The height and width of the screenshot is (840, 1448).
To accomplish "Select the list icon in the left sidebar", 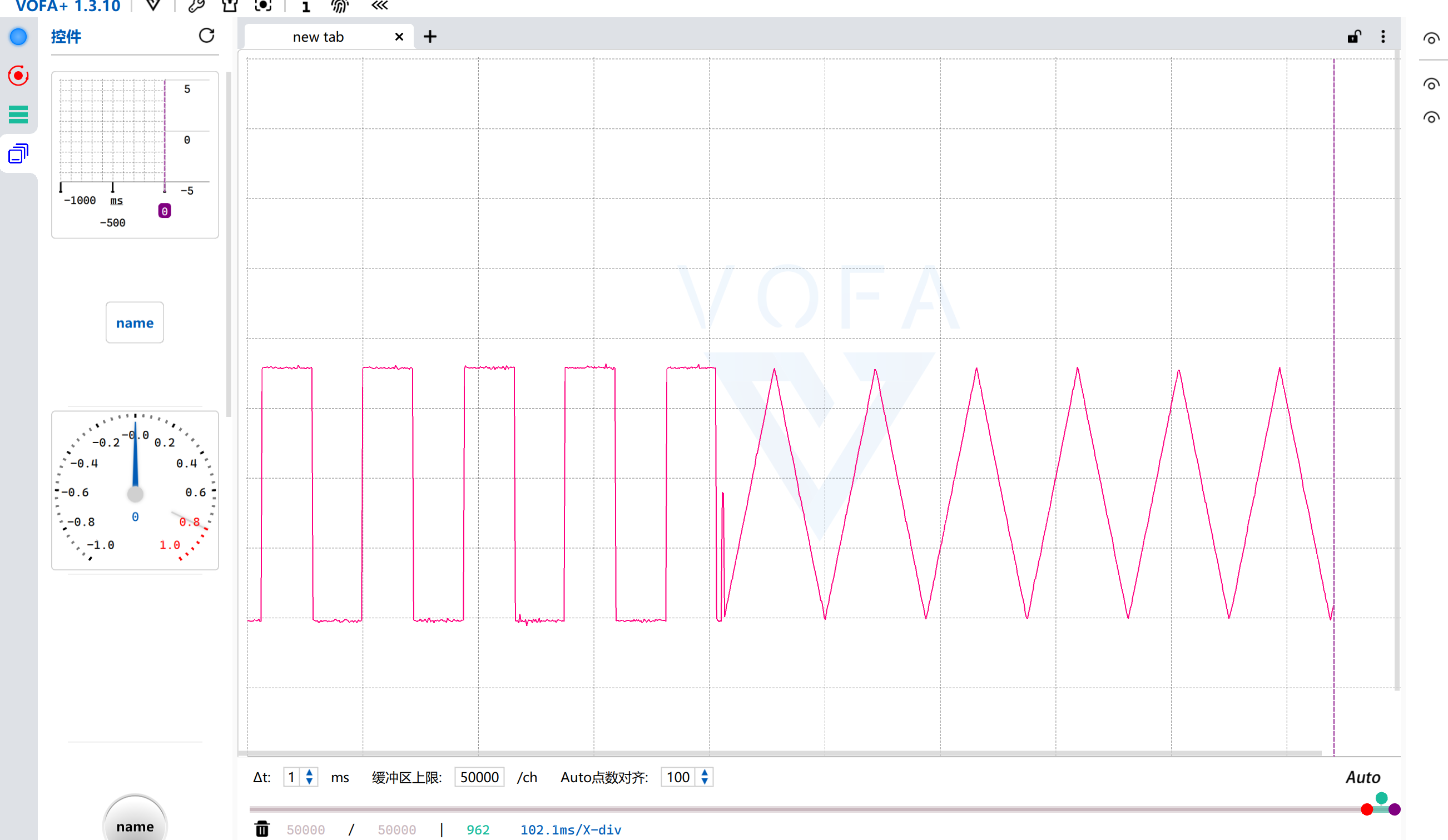I will click(18, 115).
